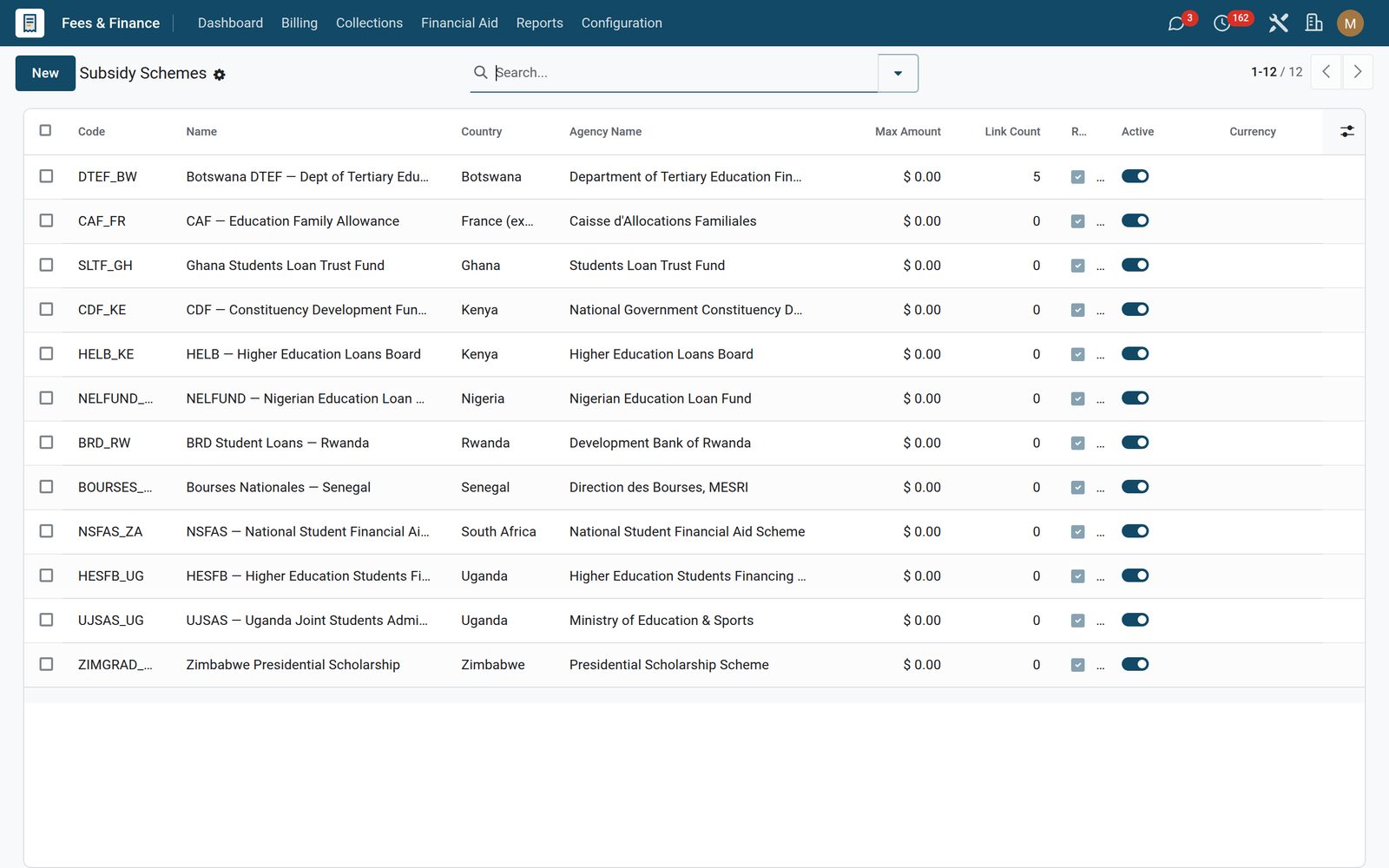Open the Reports menu
1389x868 pixels.
click(539, 23)
